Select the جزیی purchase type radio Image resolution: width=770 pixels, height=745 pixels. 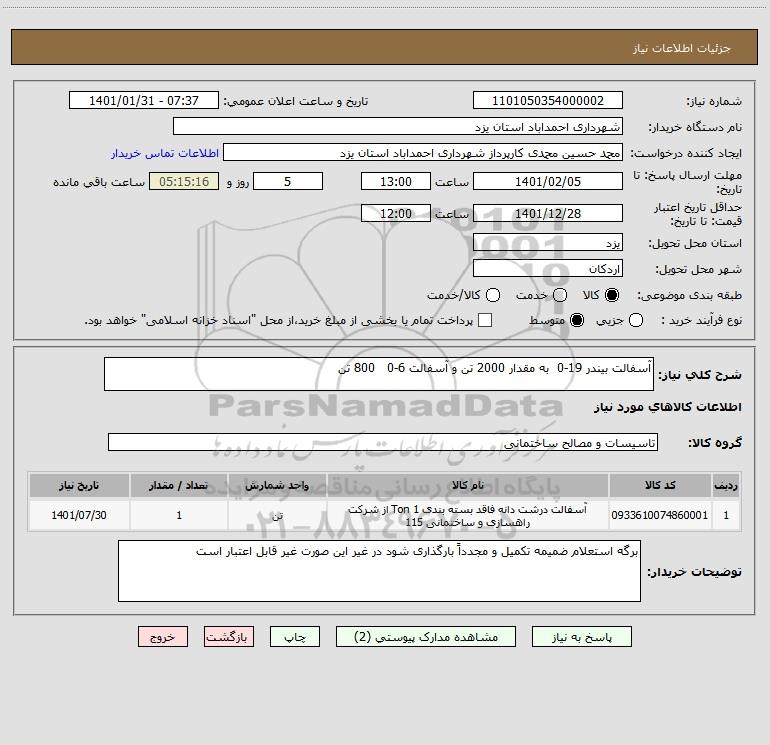[x=635, y=320]
